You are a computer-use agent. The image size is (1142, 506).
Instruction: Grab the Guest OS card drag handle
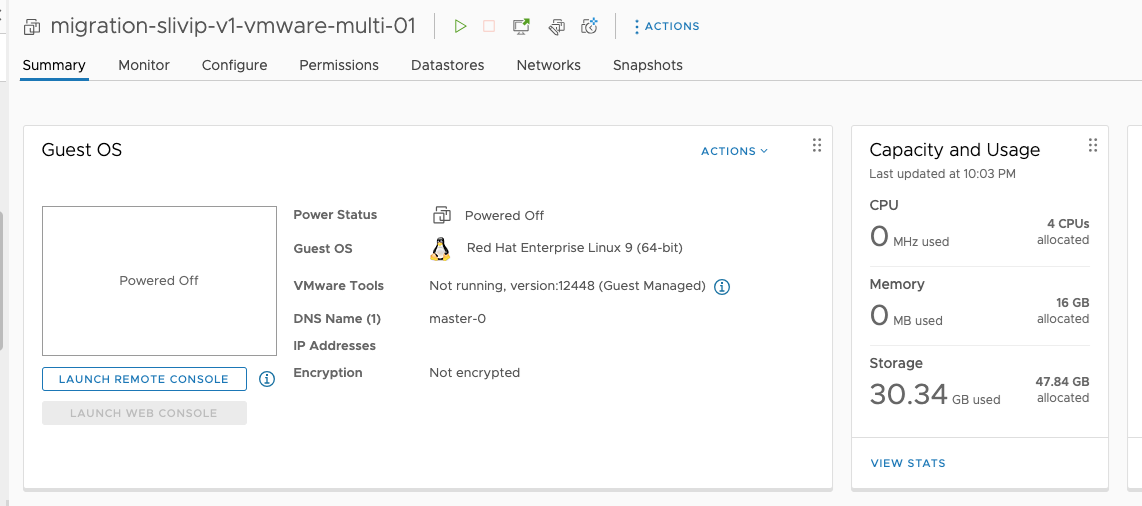click(816, 146)
